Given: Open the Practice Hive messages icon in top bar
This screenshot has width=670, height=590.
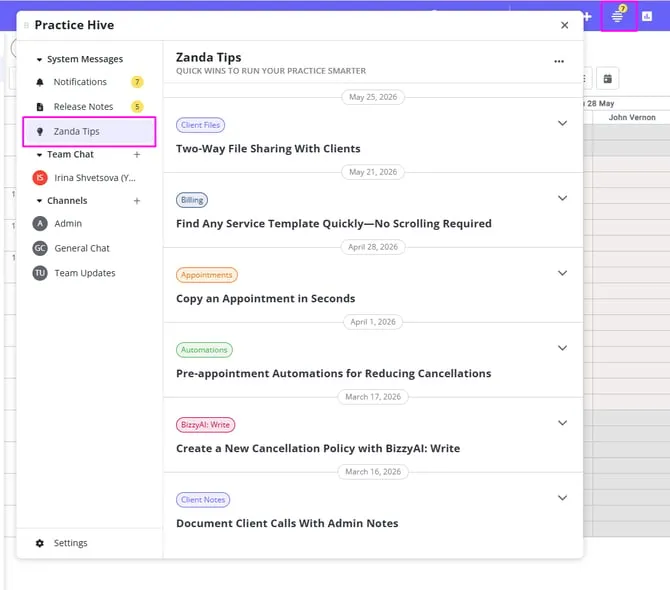Looking at the screenshot, I should point(618,16).
